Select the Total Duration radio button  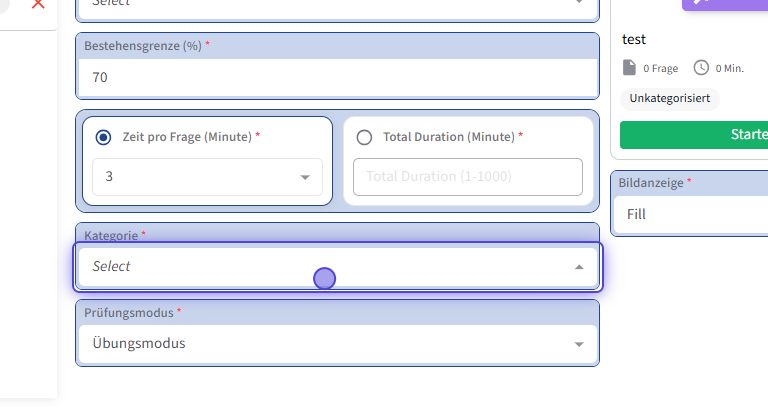click(364, 137)
